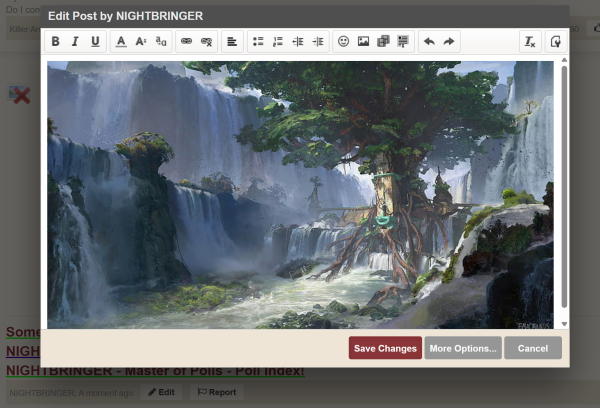The image size is (600, 408).
Task: Click the insert image icon
Action: [364, 42]
